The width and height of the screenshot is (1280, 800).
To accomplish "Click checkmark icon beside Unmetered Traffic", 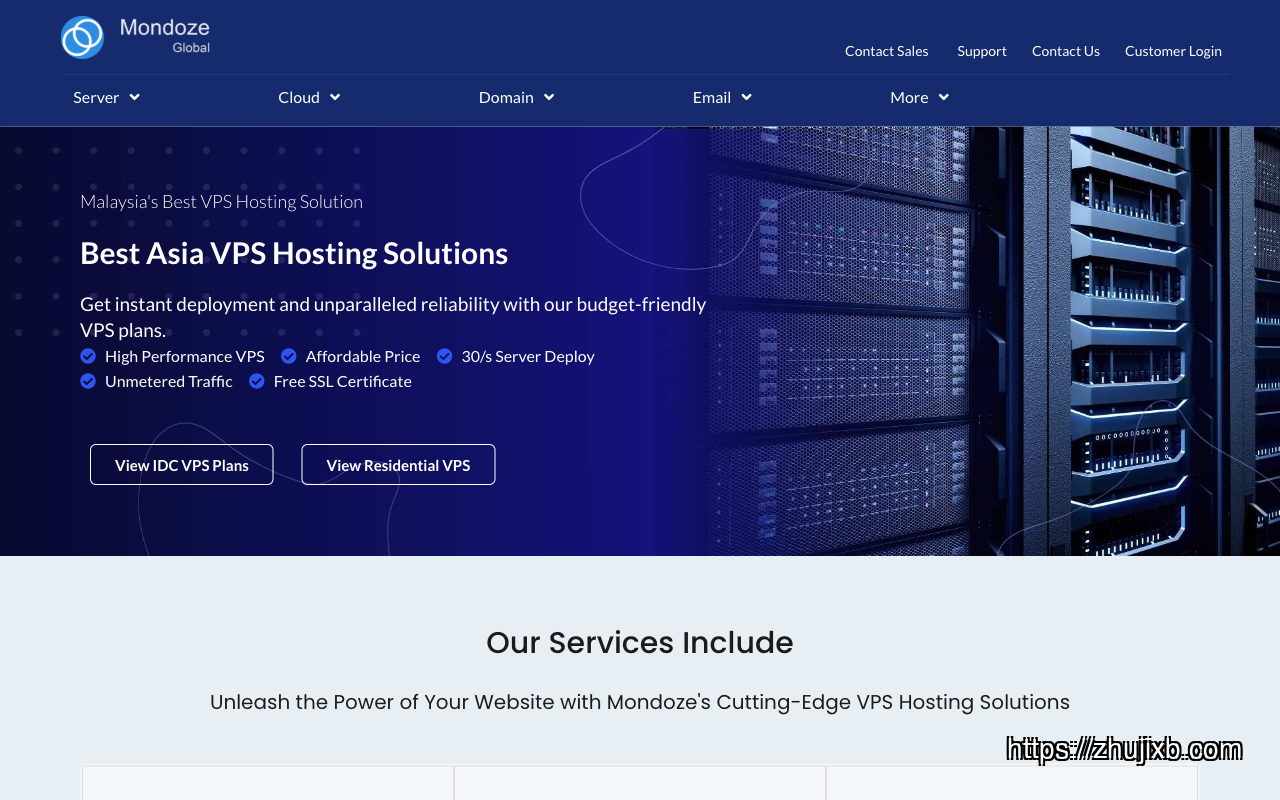I will tap(88, 381).
